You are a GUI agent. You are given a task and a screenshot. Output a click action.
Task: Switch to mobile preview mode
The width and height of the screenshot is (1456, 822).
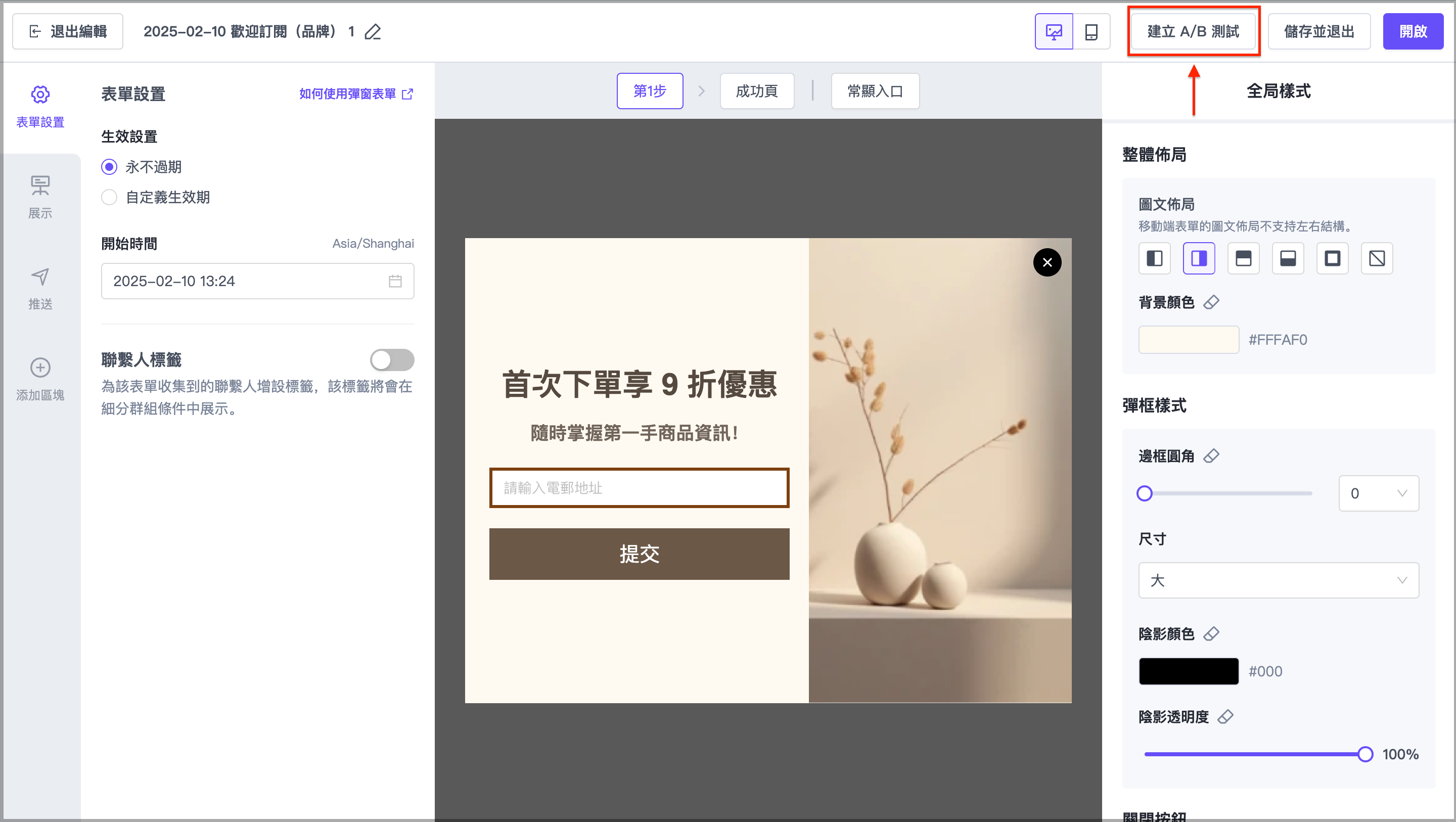[1091, 32]
